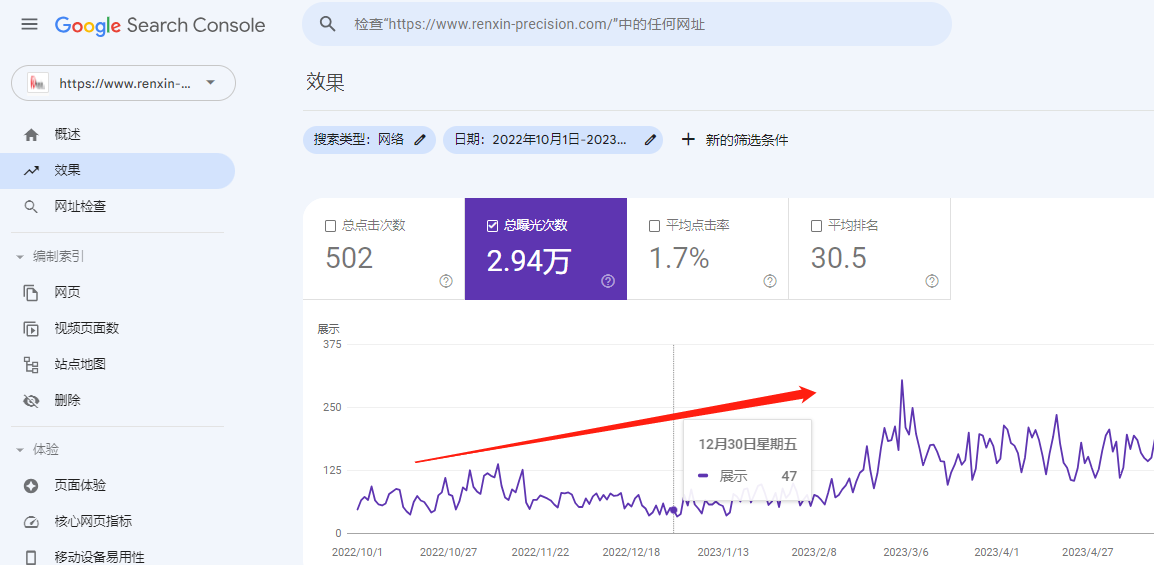
Task: Enable the 平均排名 checkbox
Action: coord(816,226)
